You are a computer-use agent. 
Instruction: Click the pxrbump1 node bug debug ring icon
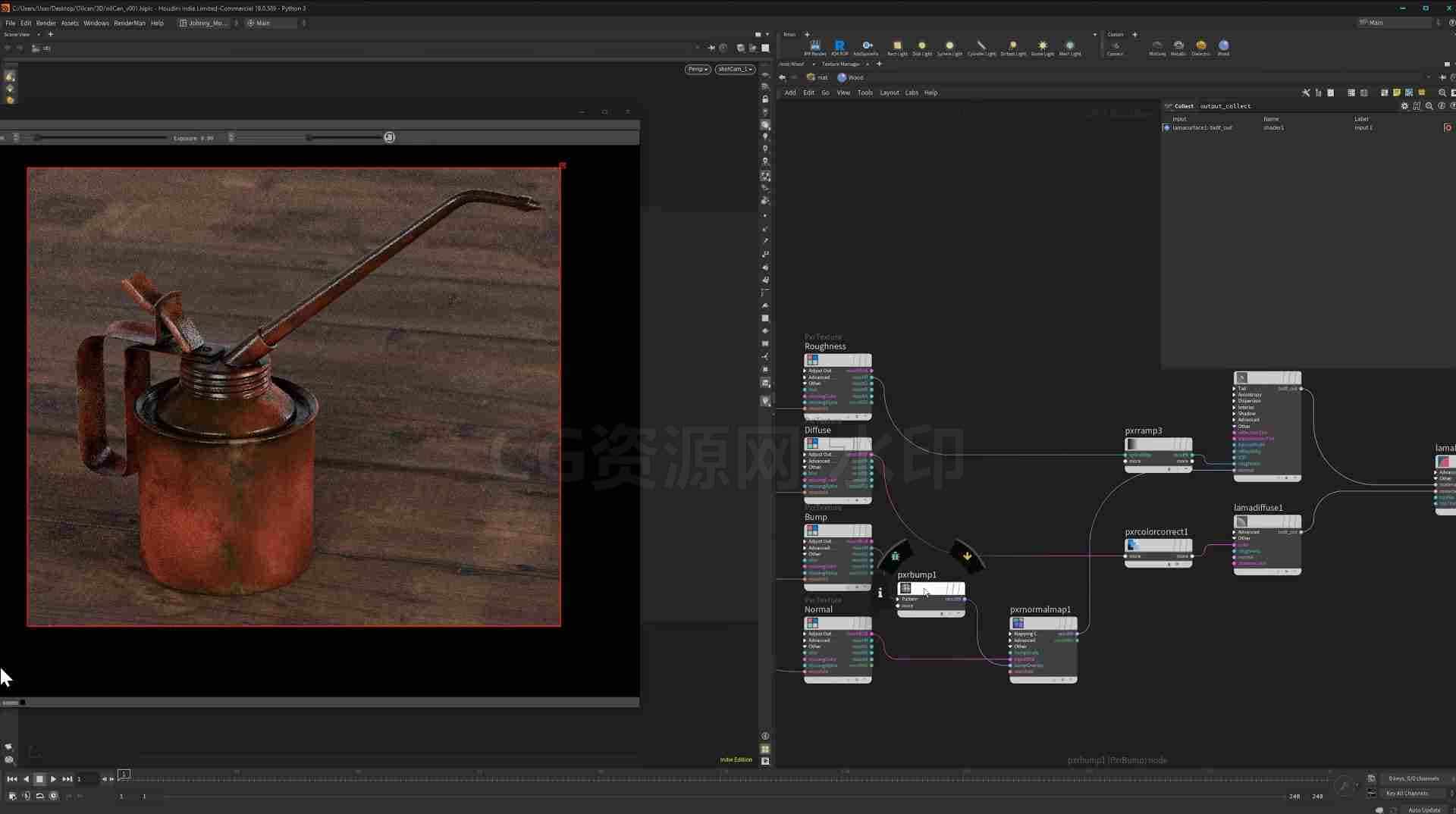[x=896, y=556]
